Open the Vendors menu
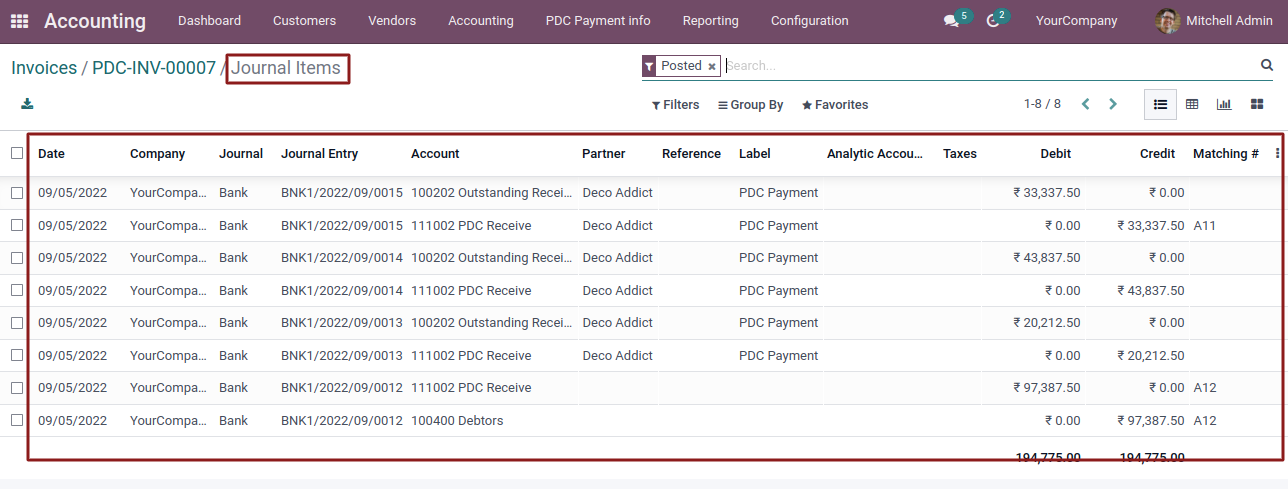 point(392,21)
